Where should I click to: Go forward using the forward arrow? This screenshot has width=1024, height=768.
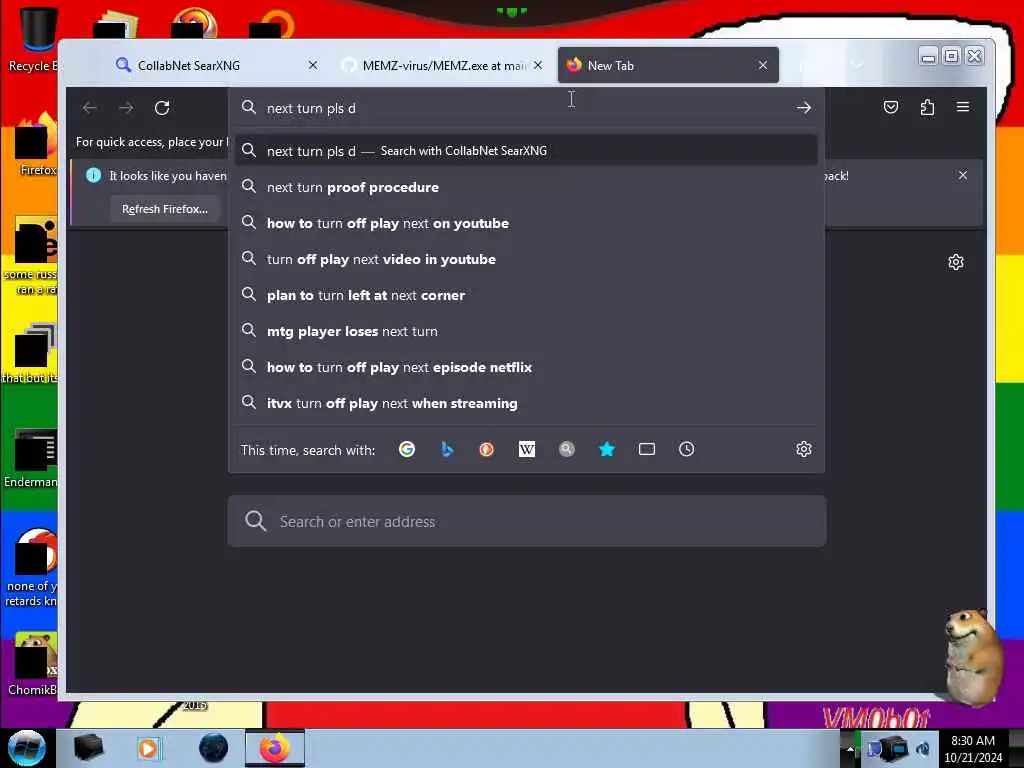click(x=126, y=108)
